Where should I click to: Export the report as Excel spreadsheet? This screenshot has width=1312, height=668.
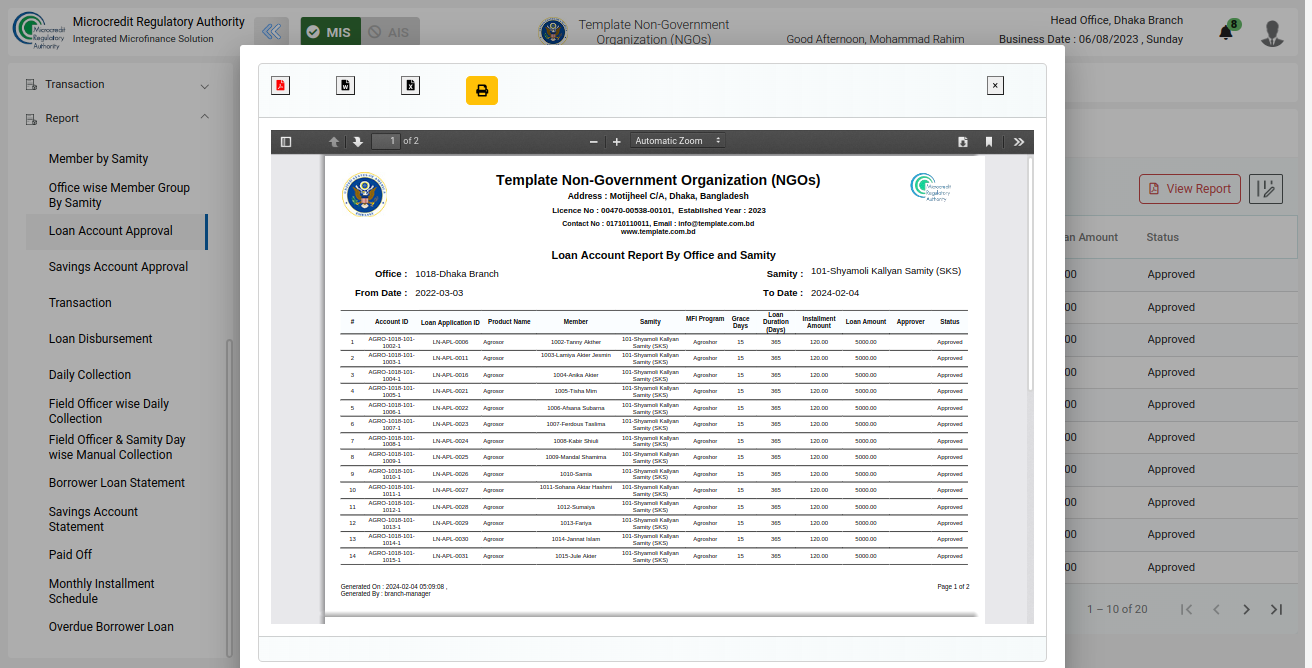(x=410, y=85)
